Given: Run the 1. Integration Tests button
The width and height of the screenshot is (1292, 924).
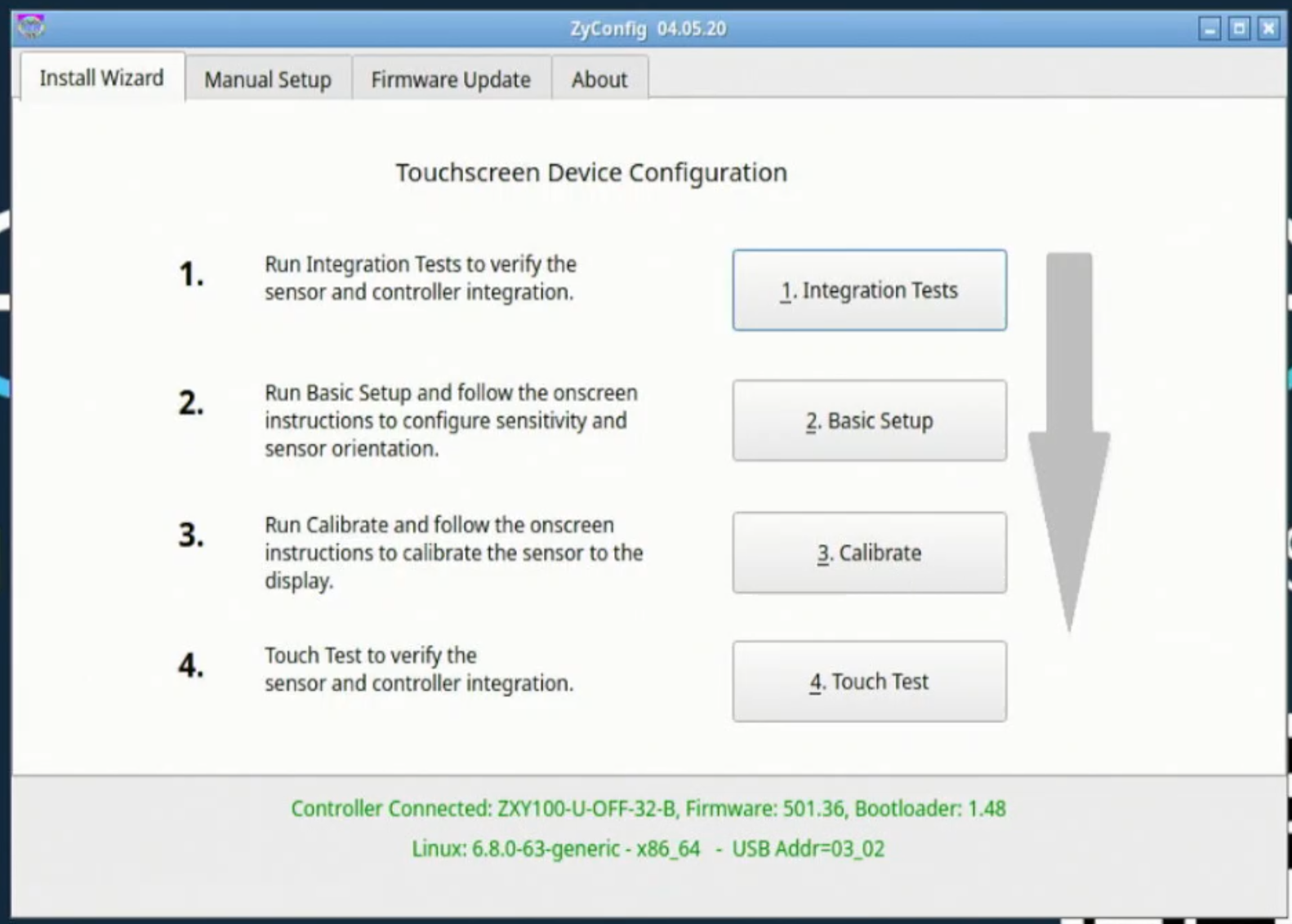Looking at the screenshot, I should click(x=869, y=290).
